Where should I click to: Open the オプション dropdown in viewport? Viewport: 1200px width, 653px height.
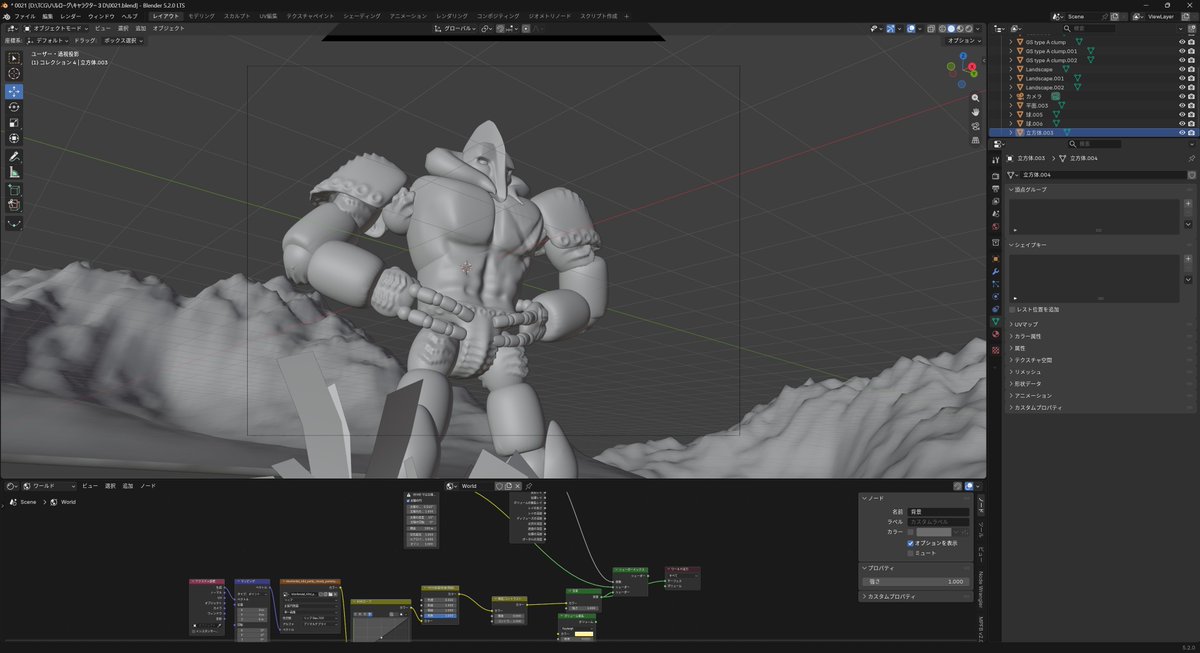(x=964, y=41)
